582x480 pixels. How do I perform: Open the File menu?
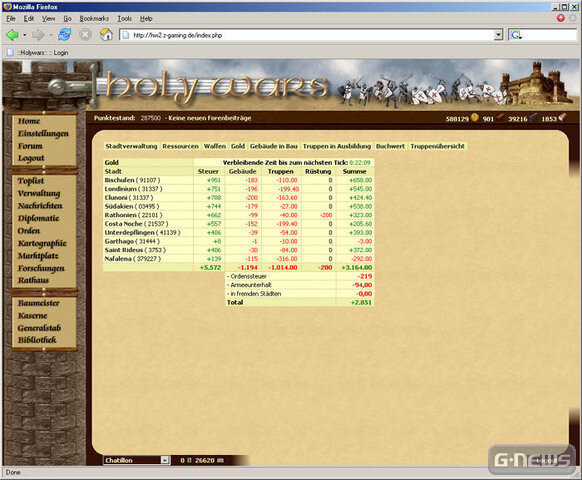point(11,19)
